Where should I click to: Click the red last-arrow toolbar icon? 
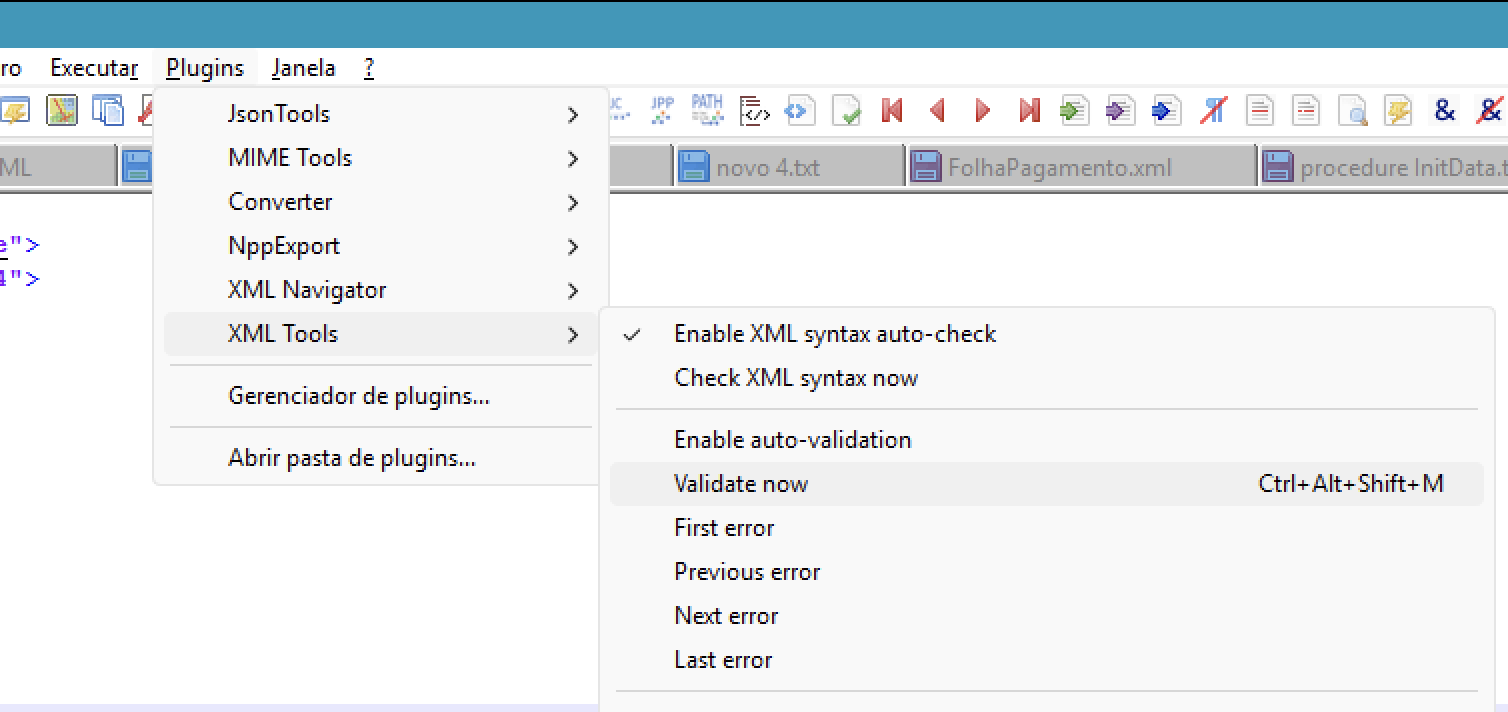point(1029,110)
